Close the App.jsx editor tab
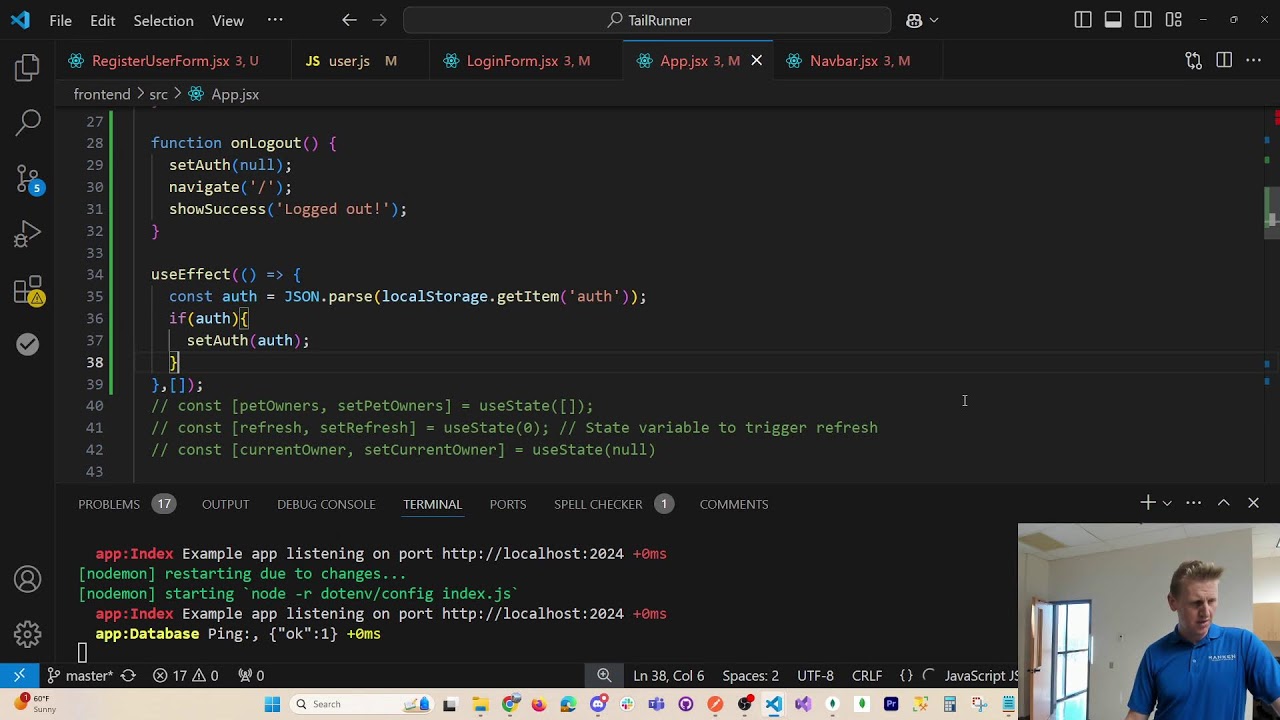This screenshot has width=1280, height=720. coord(756,61)
